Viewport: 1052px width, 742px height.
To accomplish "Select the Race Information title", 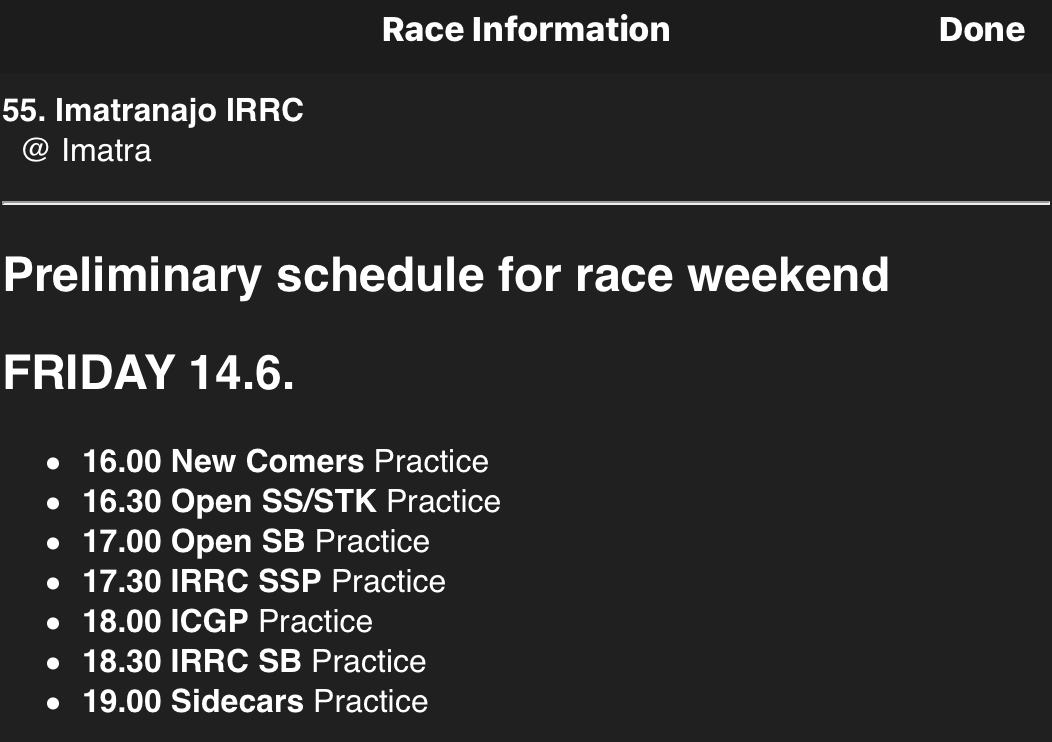I will click(526, 30).
